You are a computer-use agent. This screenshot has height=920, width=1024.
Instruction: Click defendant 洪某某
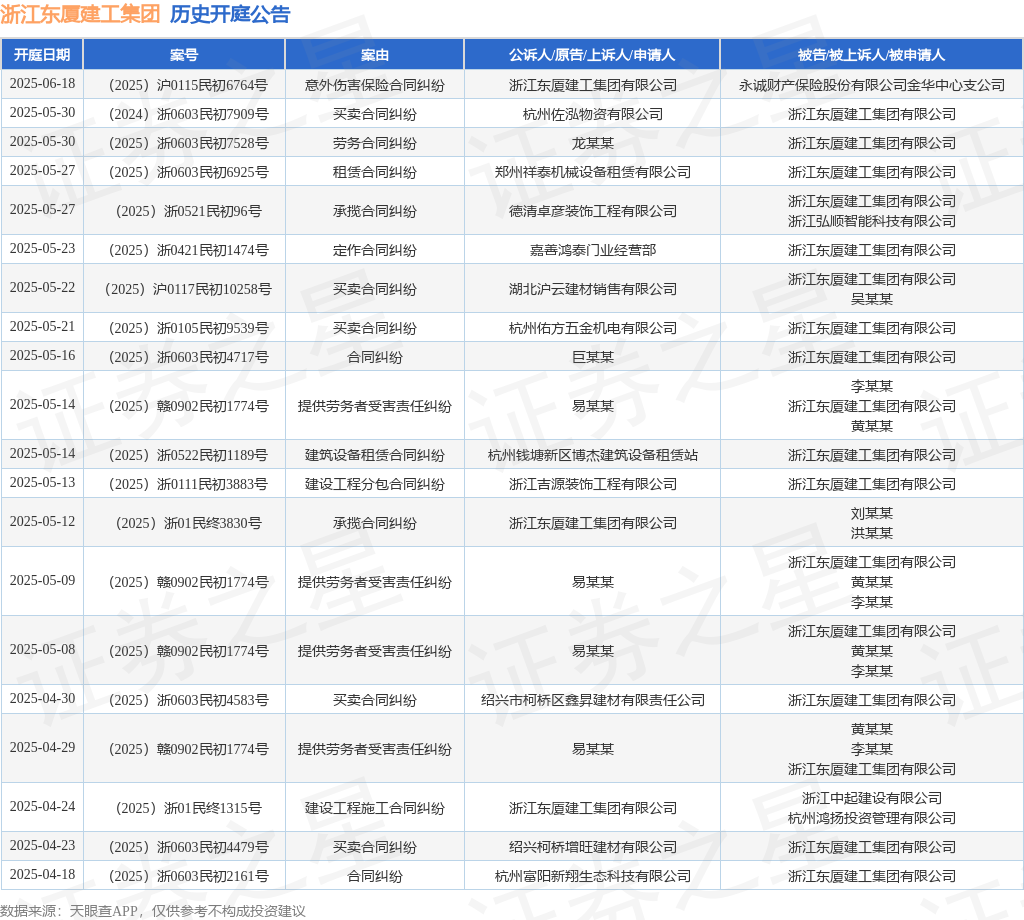[872, 533]
